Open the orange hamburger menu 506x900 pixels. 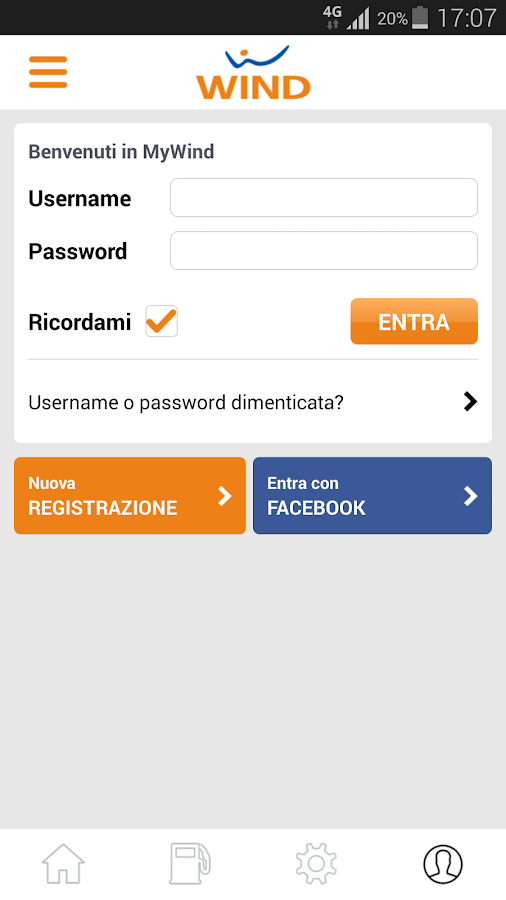(48, 72)
